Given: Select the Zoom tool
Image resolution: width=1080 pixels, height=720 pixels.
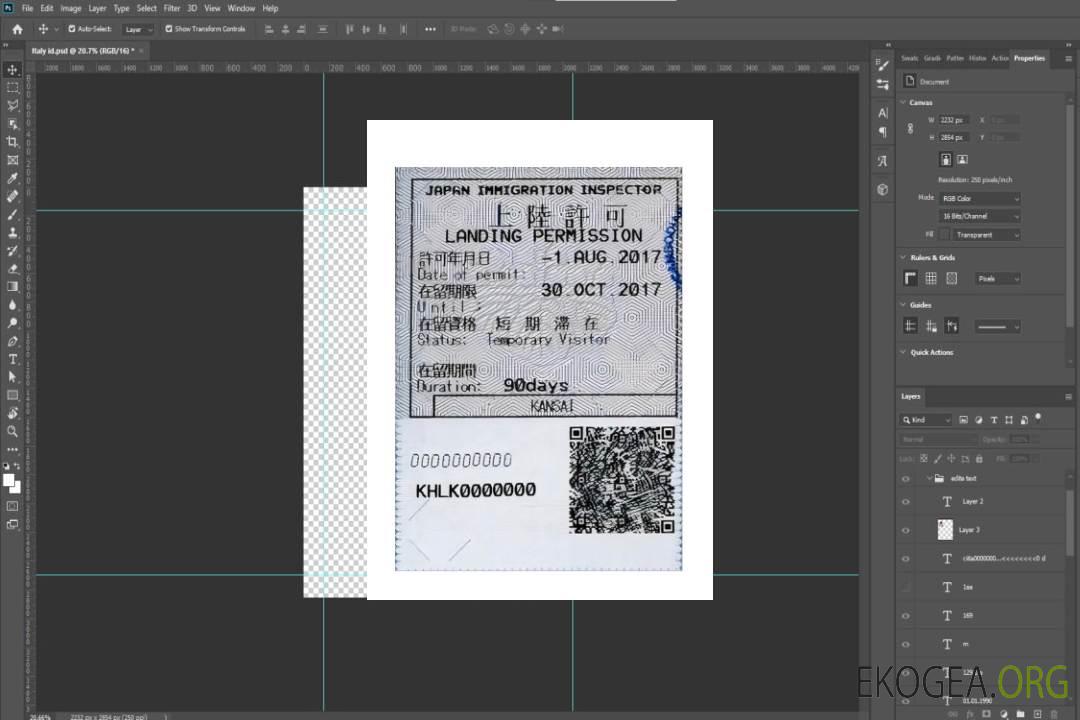Looking at the screenshot, I should pos(12,431).
